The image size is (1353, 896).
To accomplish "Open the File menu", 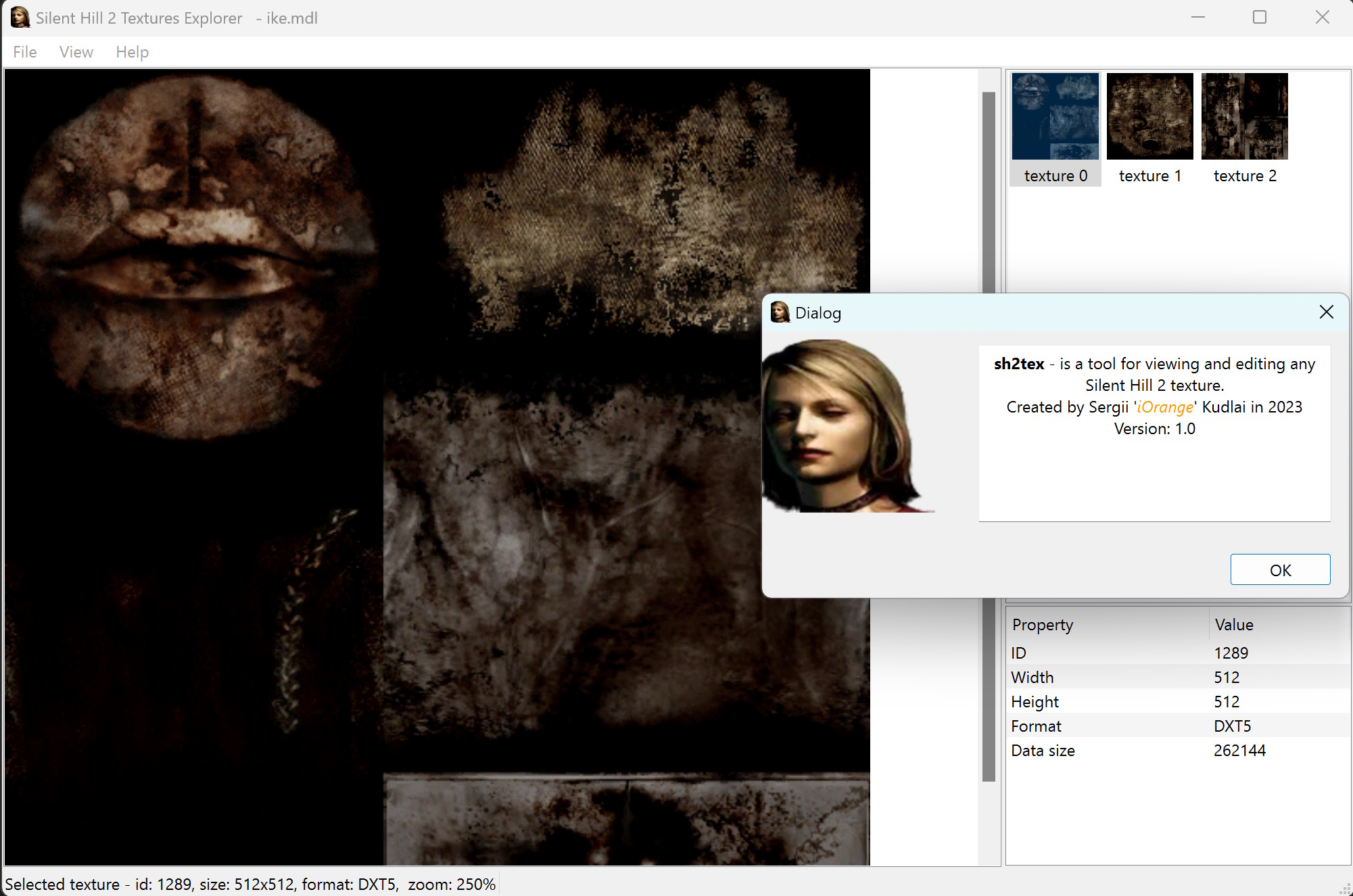I will (25, 52).
